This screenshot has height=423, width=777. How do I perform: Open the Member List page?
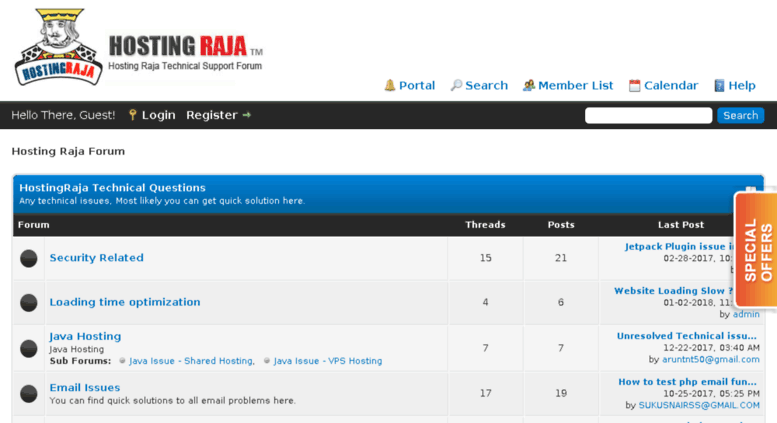[575, 86]
